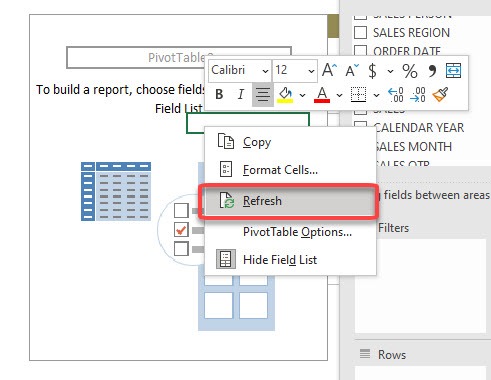Click the Merge and Center icon
The height and width of the screenshot is (380, 491).
coord(453,70)
